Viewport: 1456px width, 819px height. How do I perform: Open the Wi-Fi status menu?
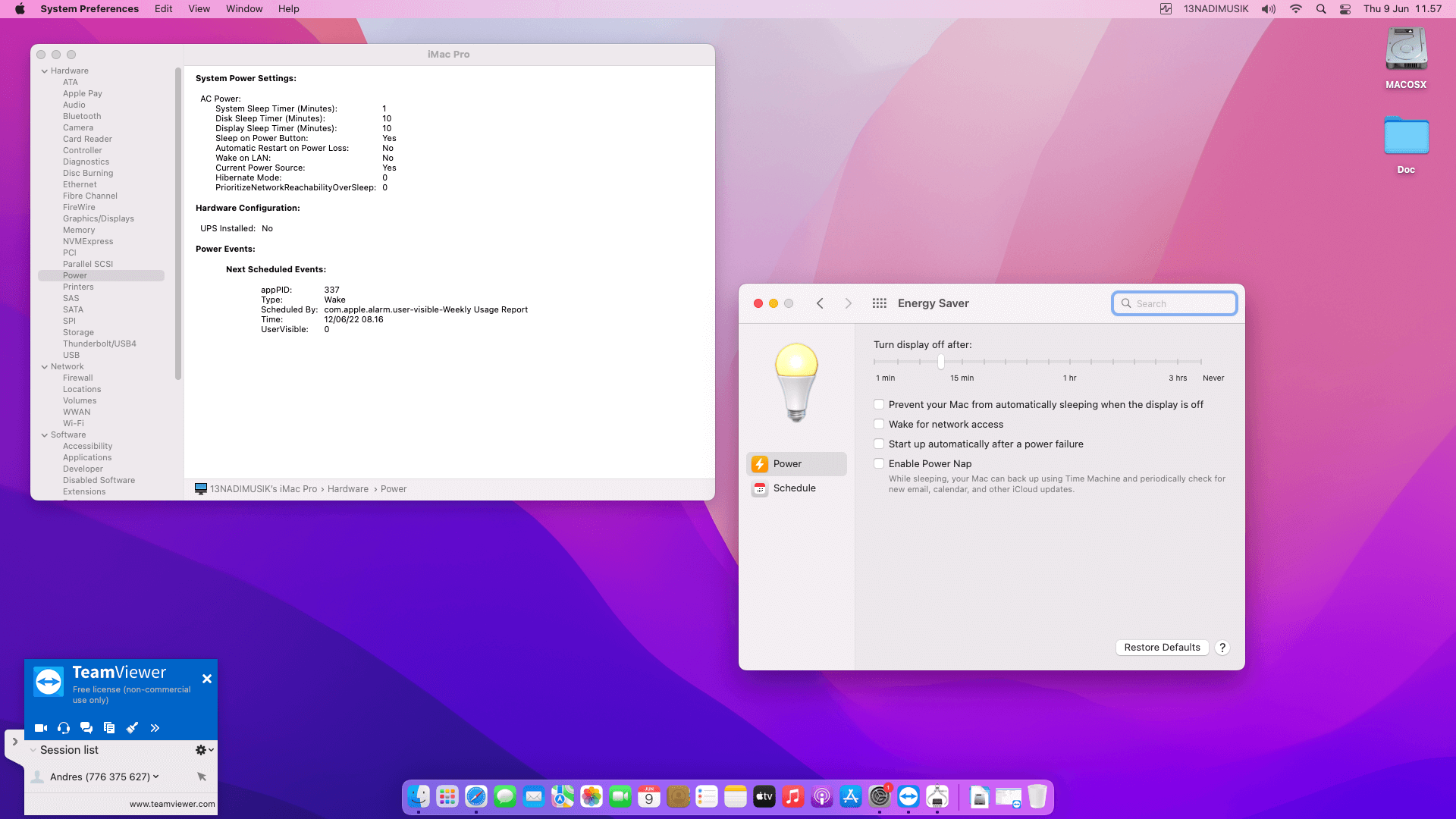tap(1296, 9)
